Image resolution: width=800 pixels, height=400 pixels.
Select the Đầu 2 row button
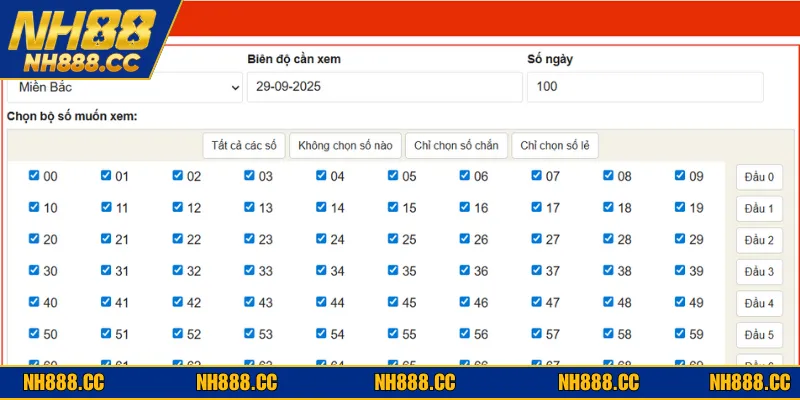tap(759, 240)
